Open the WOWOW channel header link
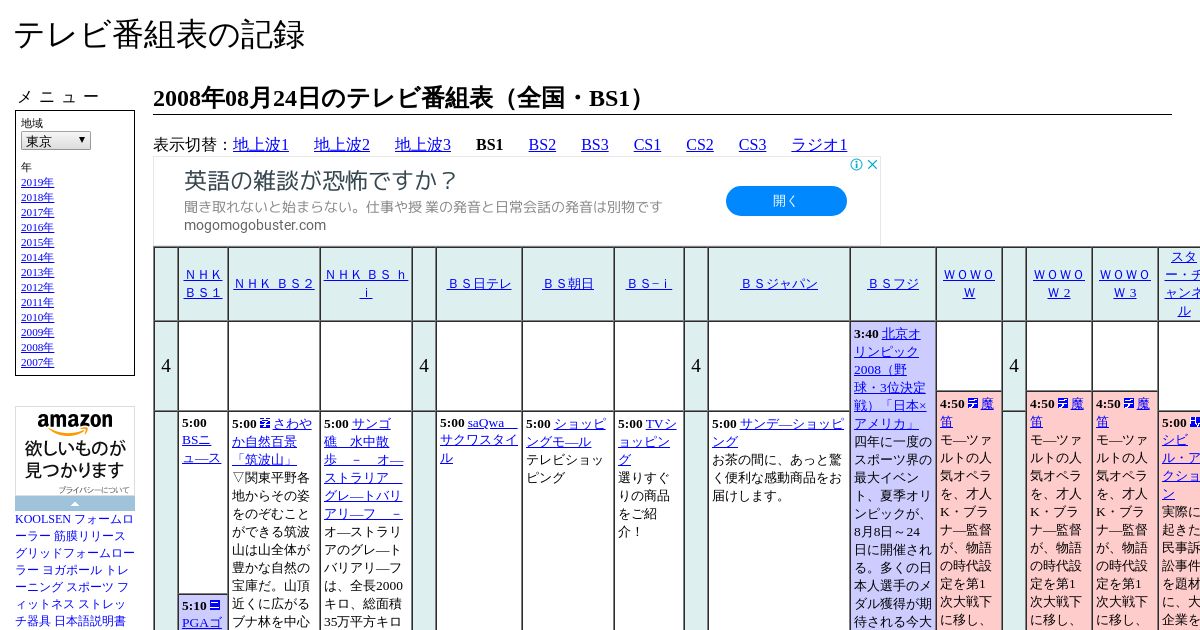1200x630 pixels. (969, 284)
